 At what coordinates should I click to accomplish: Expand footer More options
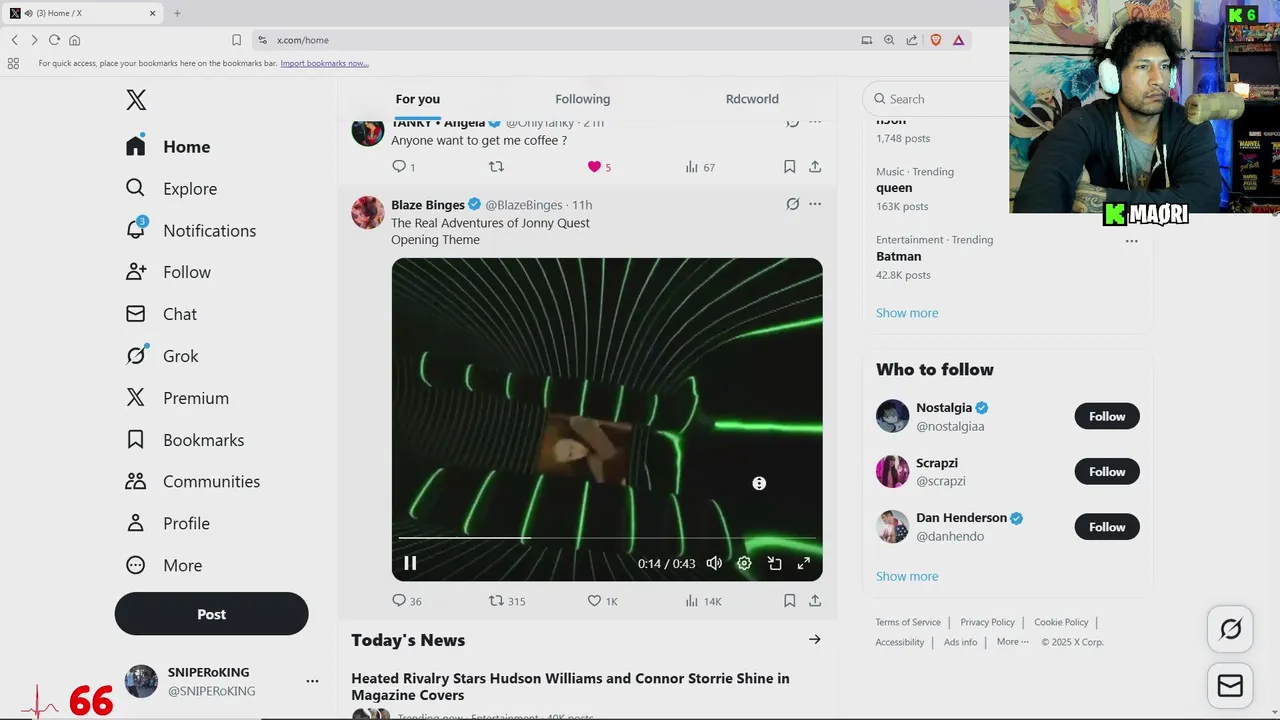point(1012,642)
